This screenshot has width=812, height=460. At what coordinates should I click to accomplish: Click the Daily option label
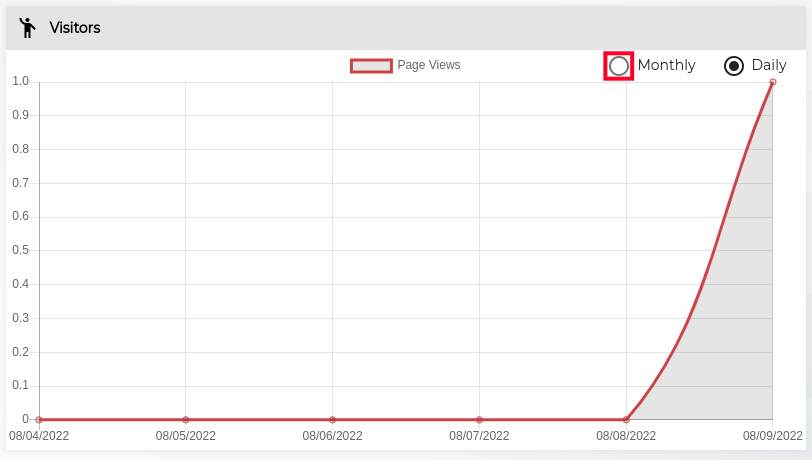click(x=769, y=66)
